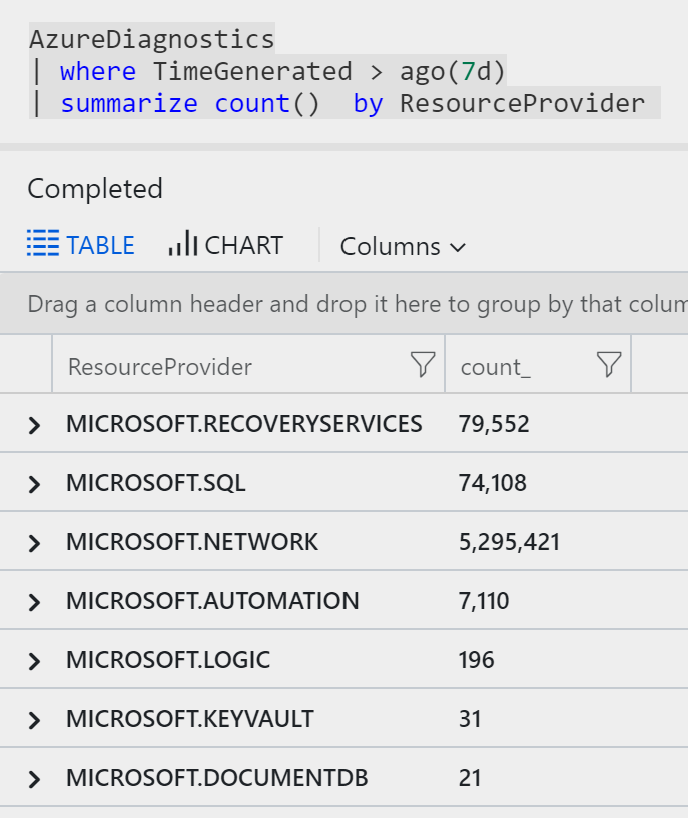Select the MICROSOFT.DOCUMENTDB cell
This screenshot has width=688, height=818.
(x=217, y=777)
